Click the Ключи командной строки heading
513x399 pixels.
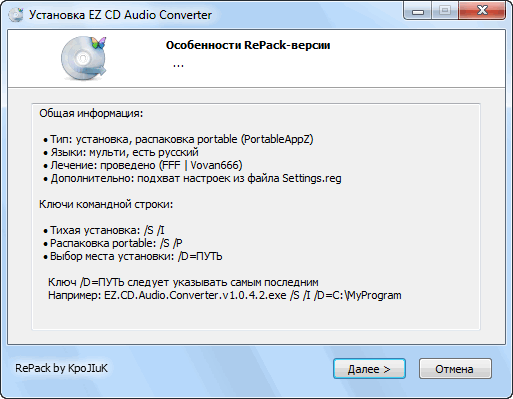coord(106,204)
